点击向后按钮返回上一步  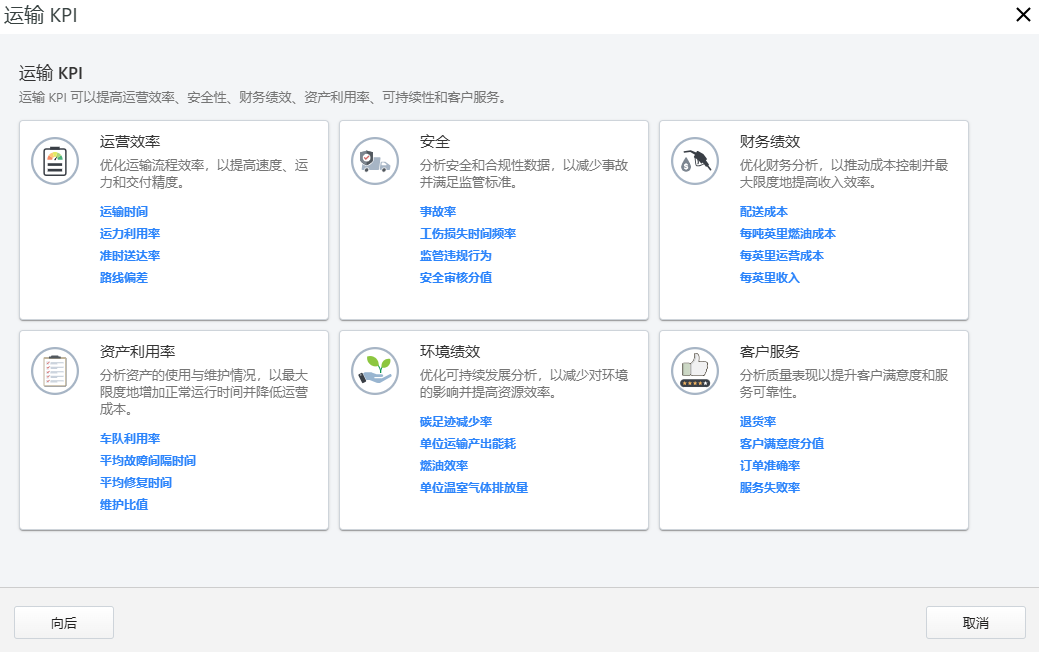pyautogui.click(x=63, y=622)
